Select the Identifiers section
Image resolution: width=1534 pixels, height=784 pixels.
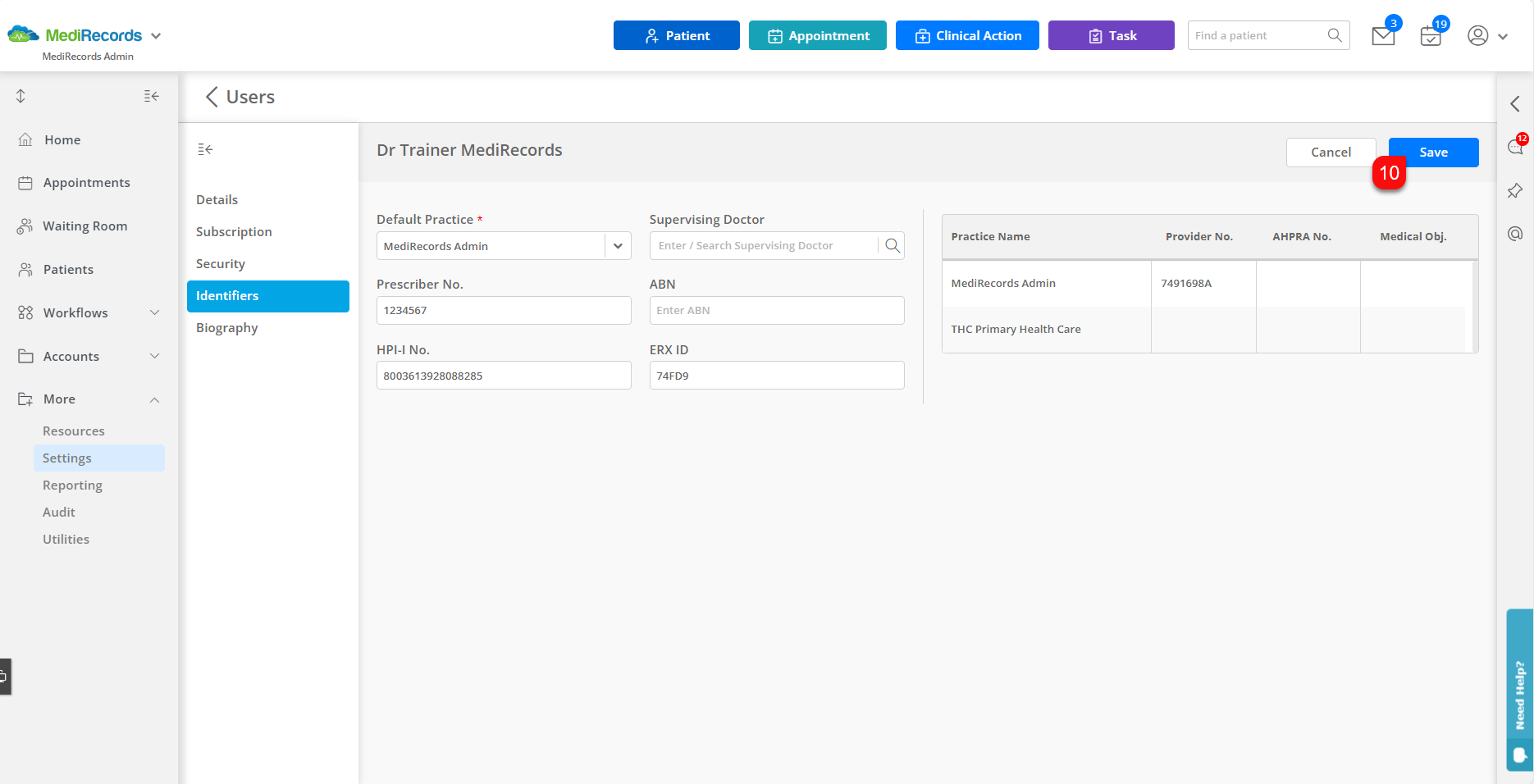click(x=268, y=296)
